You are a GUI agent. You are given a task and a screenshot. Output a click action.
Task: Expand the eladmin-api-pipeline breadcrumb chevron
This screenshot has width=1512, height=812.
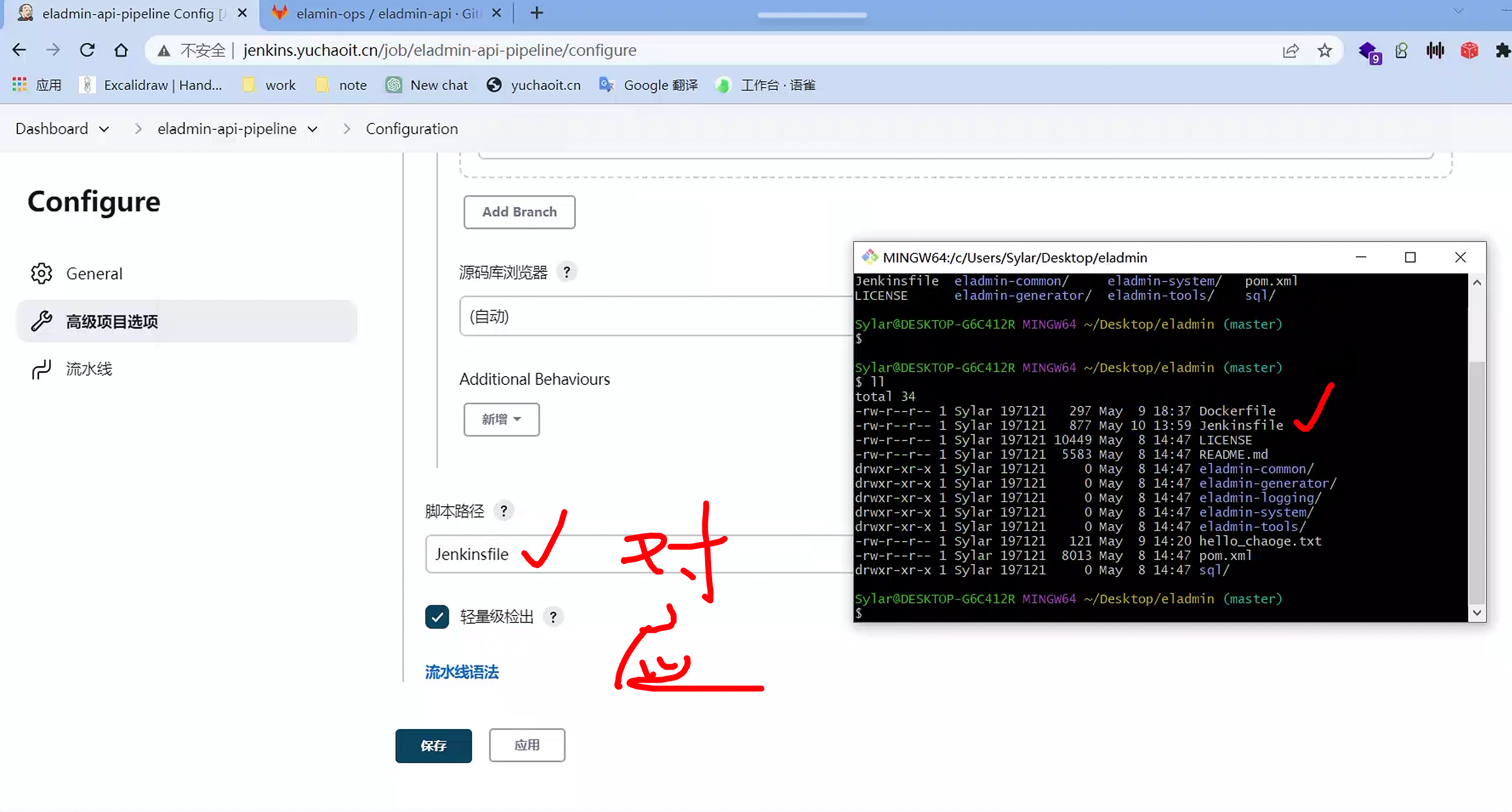pyautogui.click(x=312, y=128)
